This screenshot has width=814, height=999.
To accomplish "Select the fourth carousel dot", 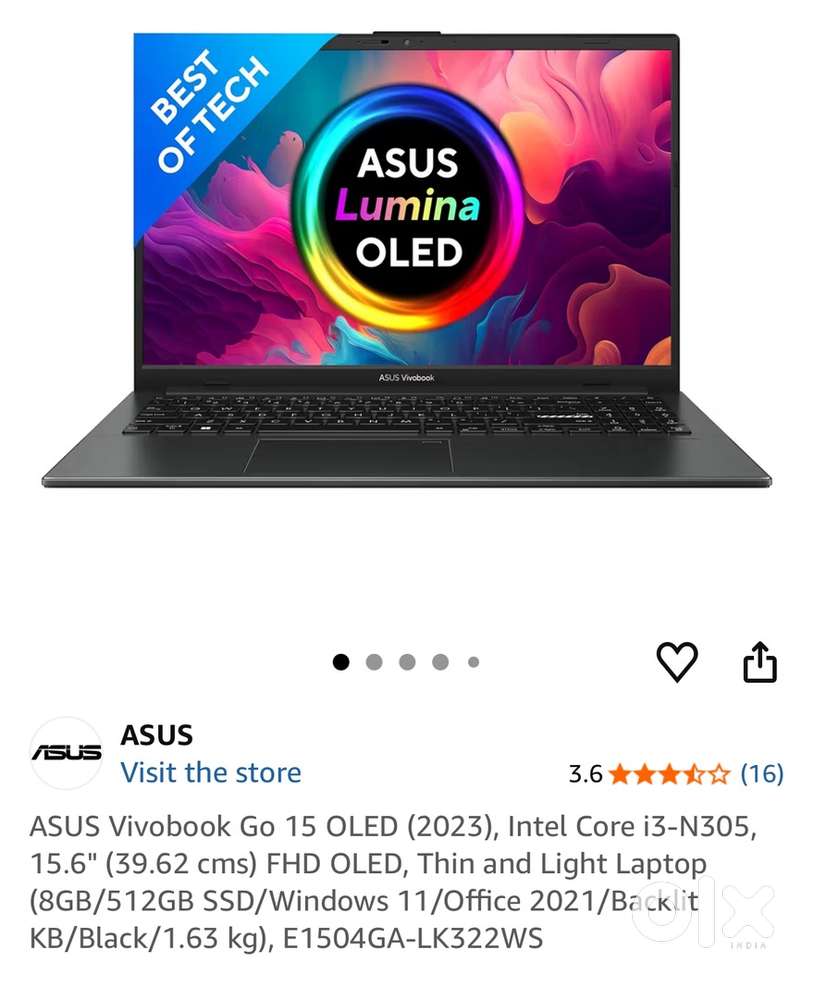I will click(441, 663).
